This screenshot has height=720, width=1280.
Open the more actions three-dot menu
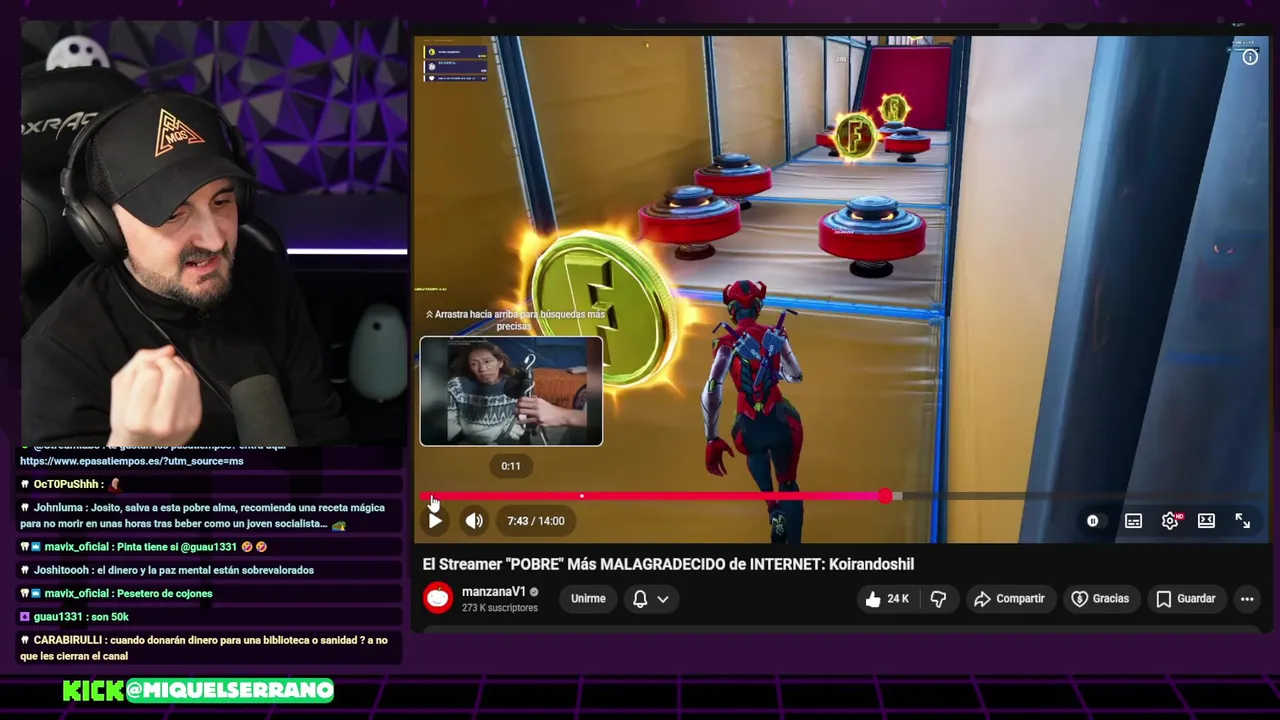[1247, 599]
